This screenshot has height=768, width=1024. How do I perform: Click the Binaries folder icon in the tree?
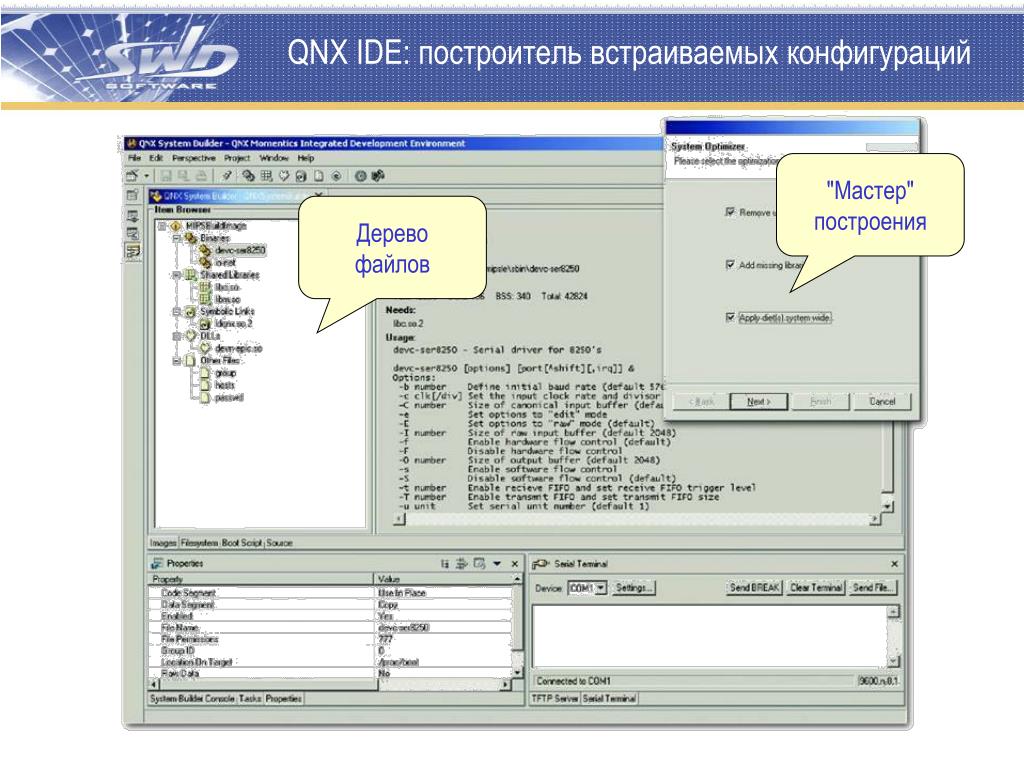pos(191,238)
